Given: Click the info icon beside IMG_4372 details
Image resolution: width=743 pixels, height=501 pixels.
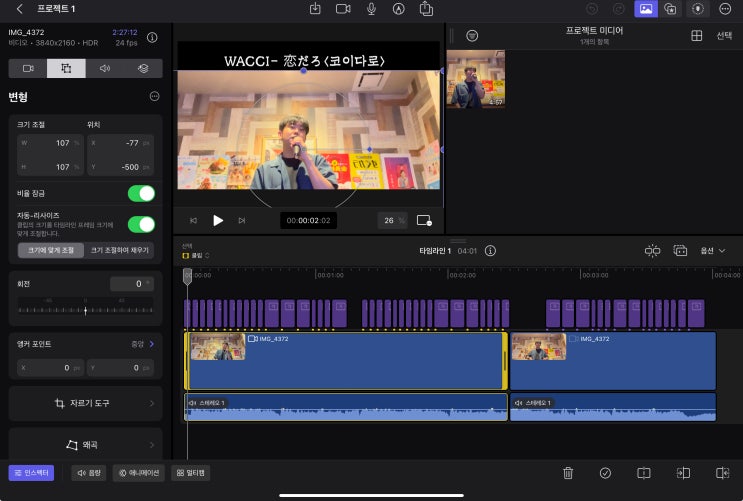Looking at the screenshot, I should (152, 38).
